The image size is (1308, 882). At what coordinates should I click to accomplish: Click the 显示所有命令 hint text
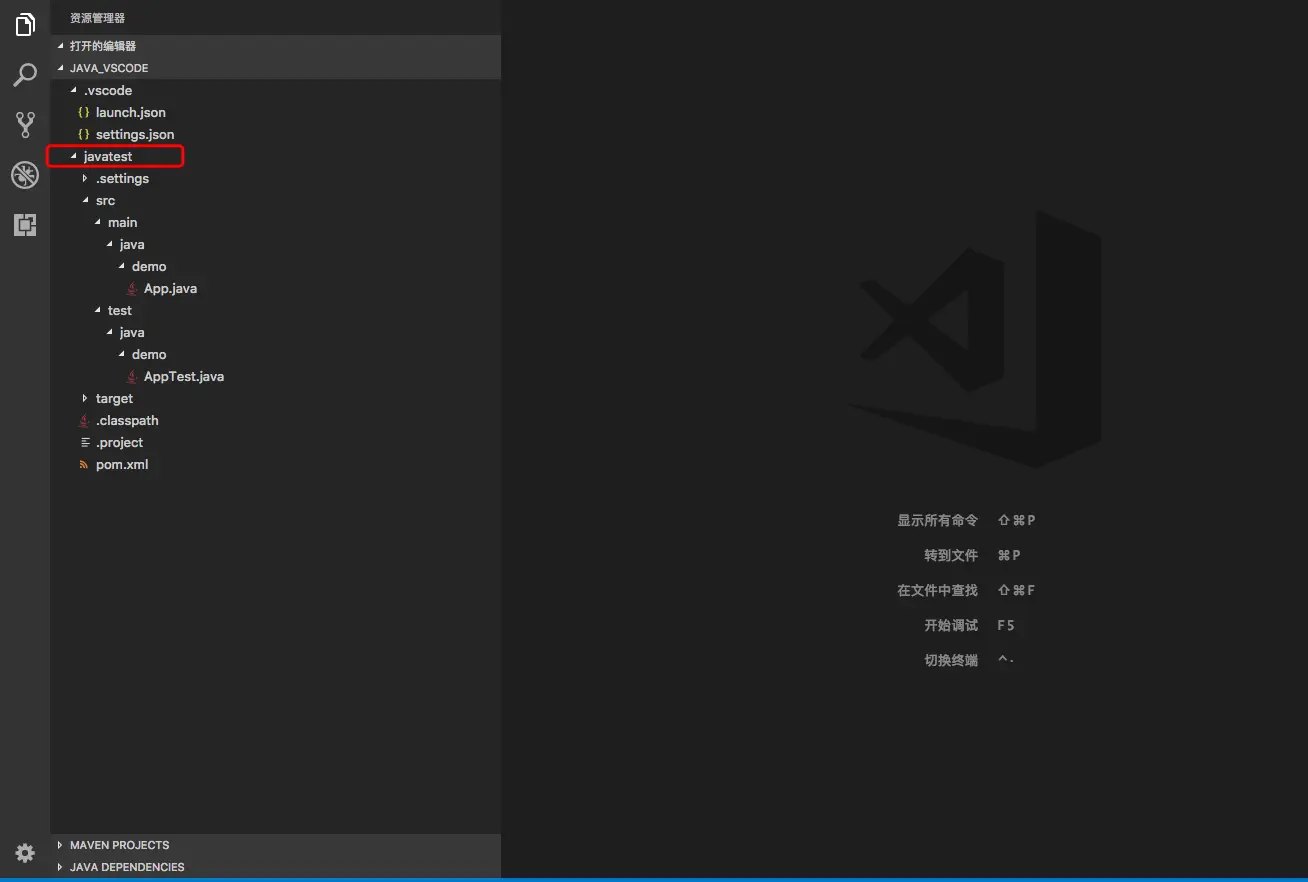coord(937,520)
